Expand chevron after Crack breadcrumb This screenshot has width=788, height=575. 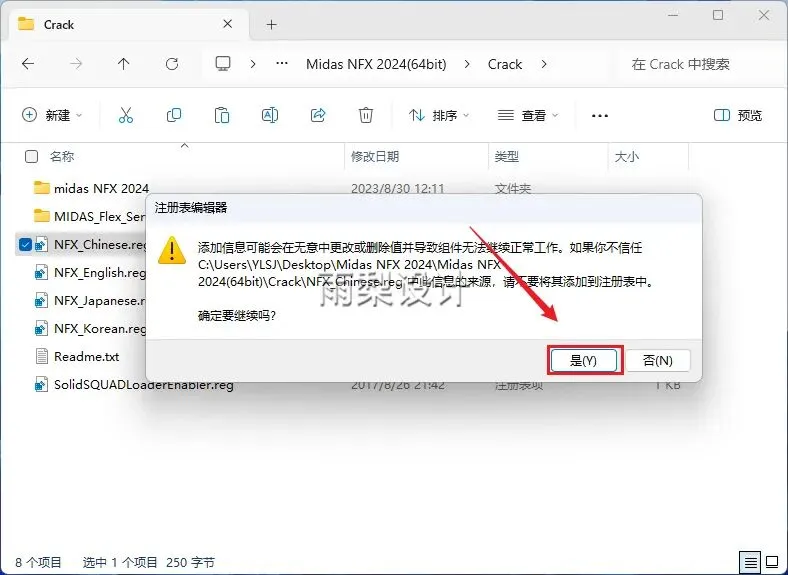click(x=544, y=64)
